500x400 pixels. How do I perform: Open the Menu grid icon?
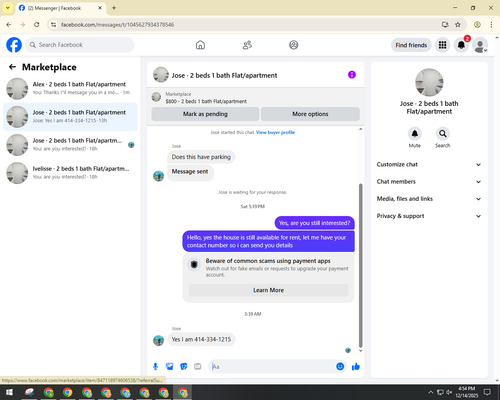tap(442, 45)
